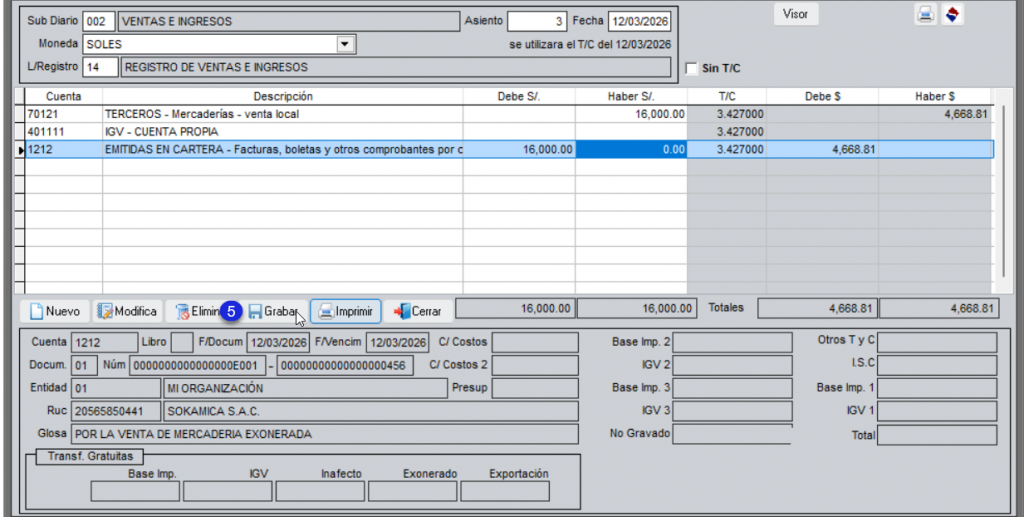Click the IGV 3 field
The width and height of the screenshot is (1024, 517).
(732, 411)
